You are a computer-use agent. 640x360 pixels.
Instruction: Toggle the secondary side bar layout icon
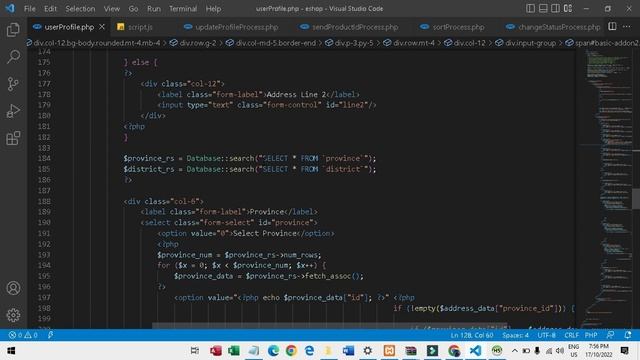click(x=556, y=8)
